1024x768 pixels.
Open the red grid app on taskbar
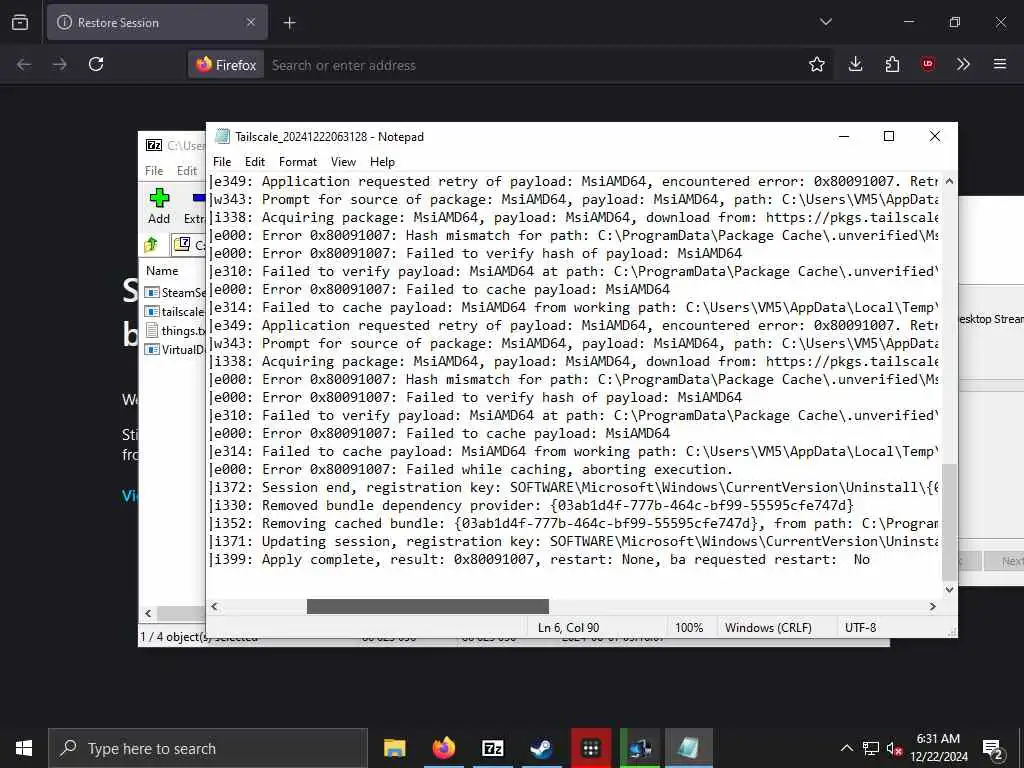[x=591, y=748]
